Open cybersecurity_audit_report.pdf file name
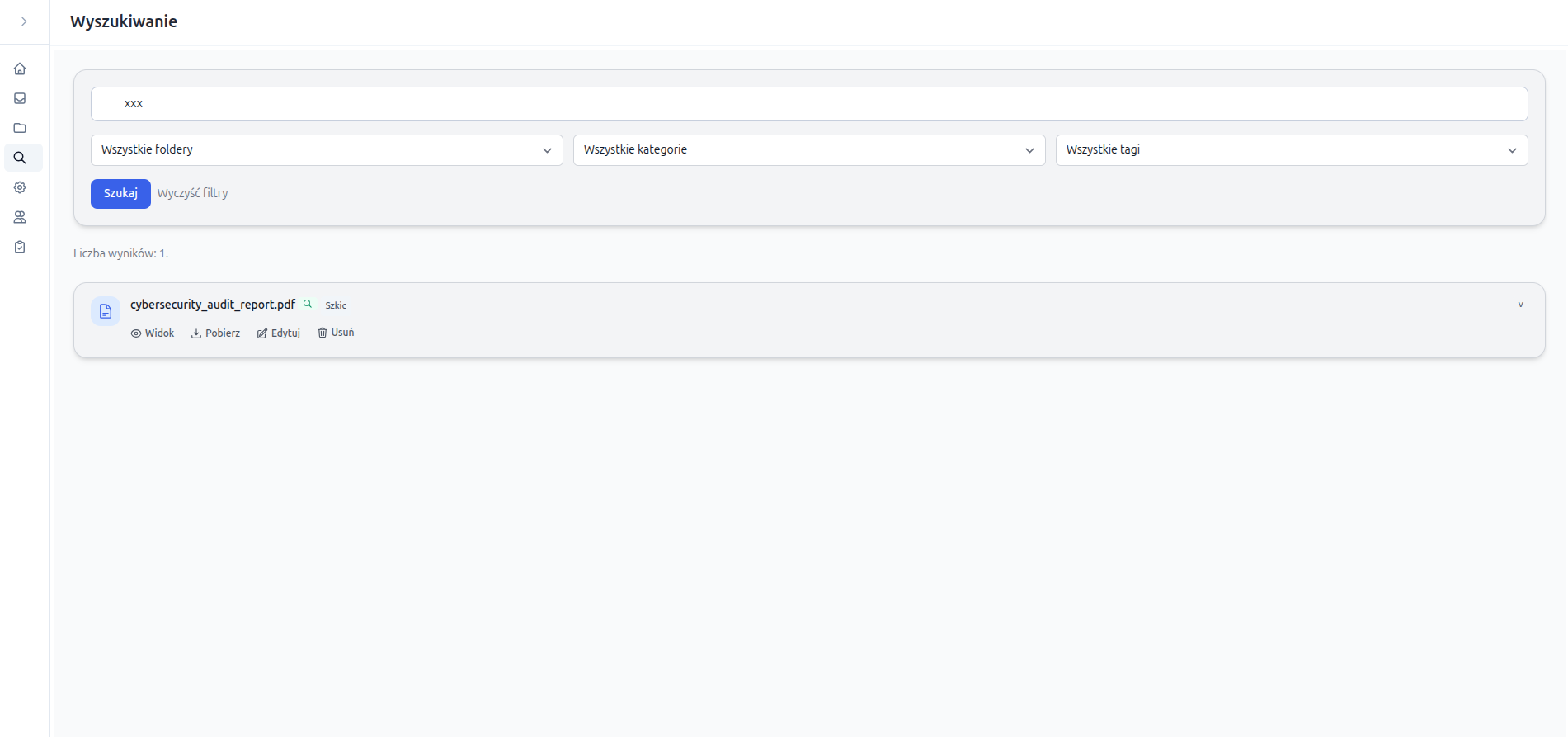 pyautogui.click(x=213, y=305)
